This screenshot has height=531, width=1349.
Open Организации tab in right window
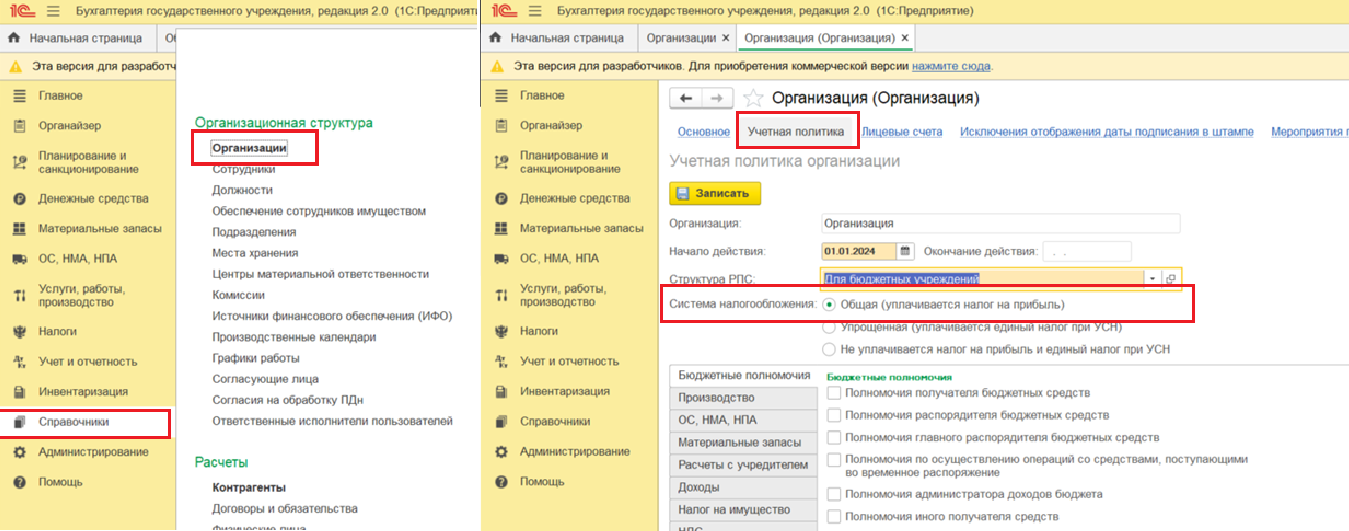point(681,38)
